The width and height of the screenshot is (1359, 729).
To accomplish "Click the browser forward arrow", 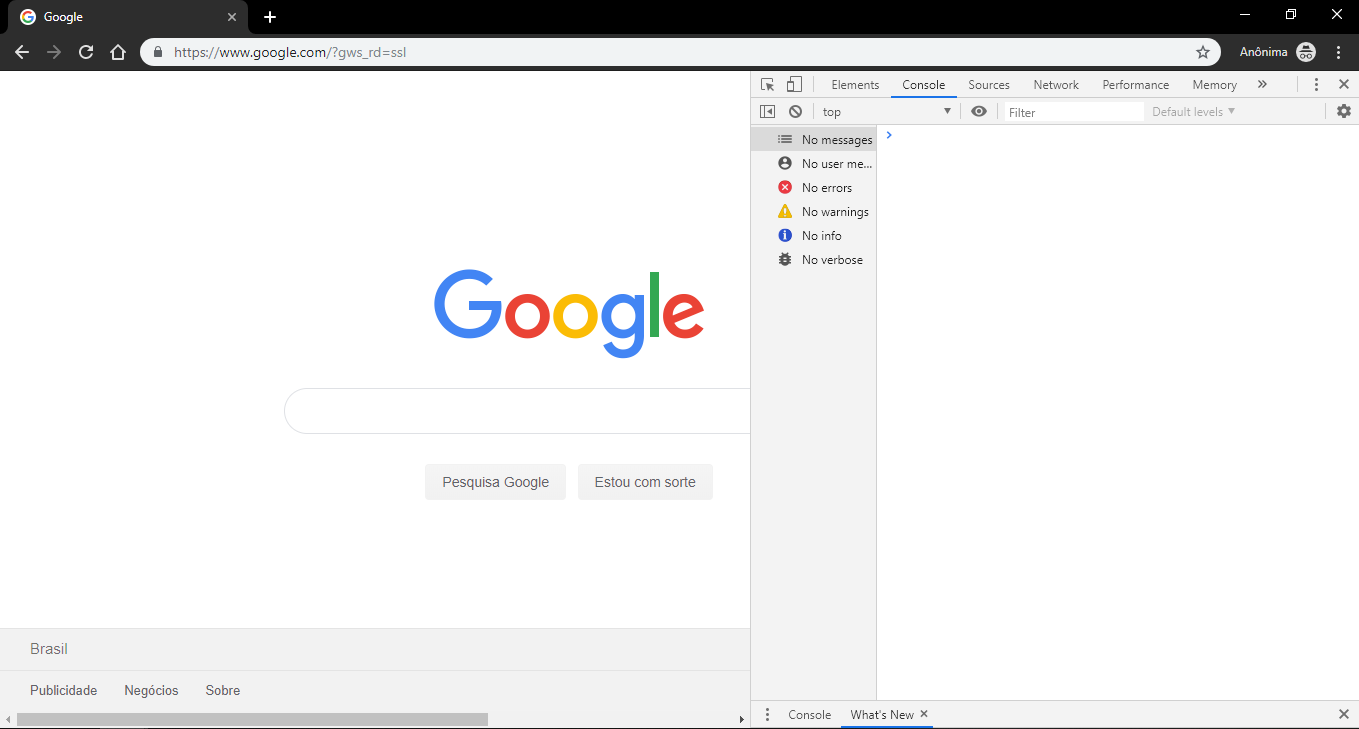I will tap(54, 52).
